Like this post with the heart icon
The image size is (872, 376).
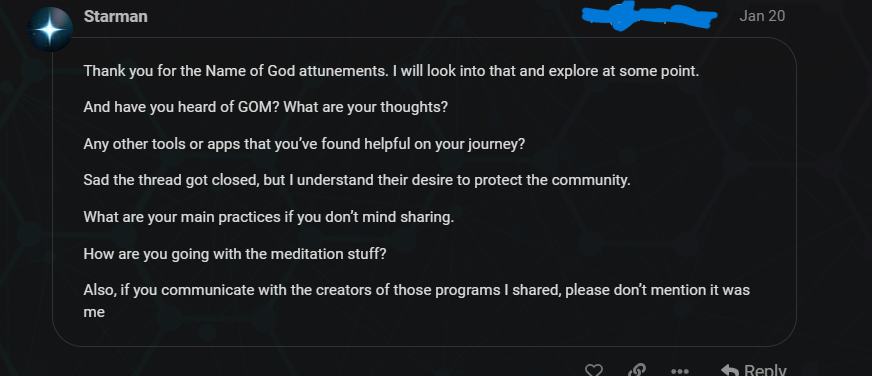tap(594, 370)
